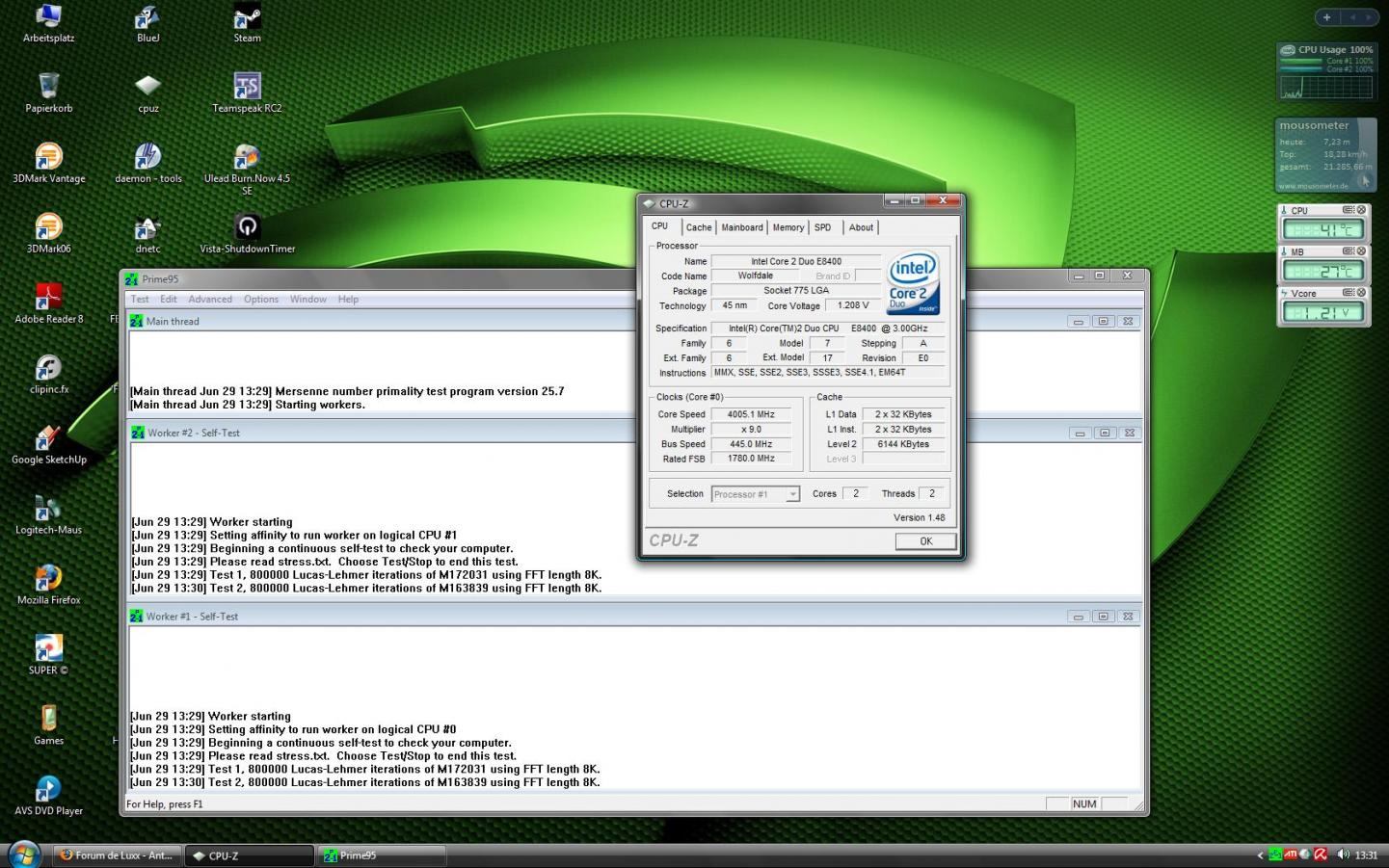Click the Core Voltage value 1.208 V
This screenshot has width=1389, height=868.
853,305
